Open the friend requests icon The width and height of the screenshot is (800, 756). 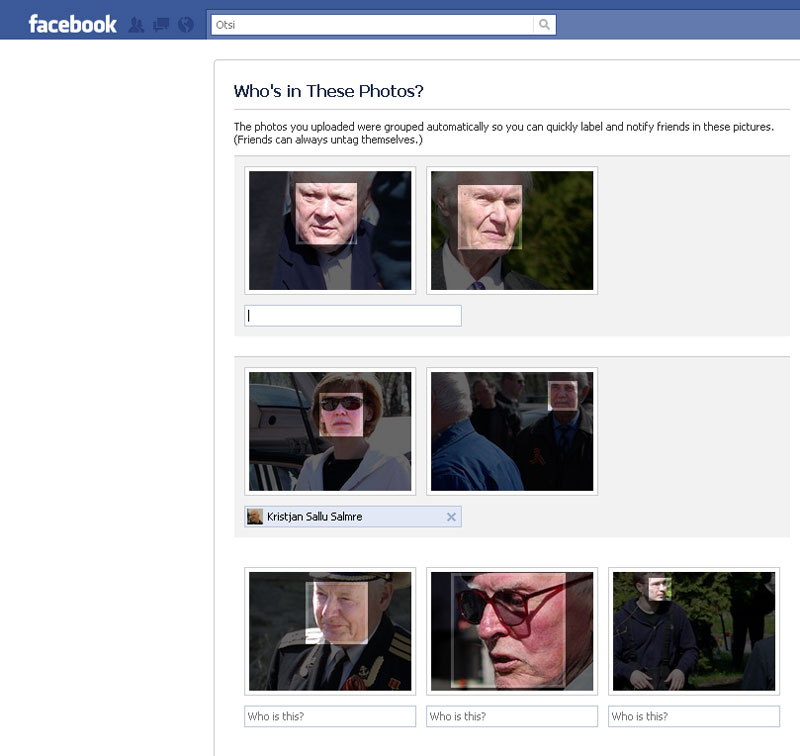137,25
